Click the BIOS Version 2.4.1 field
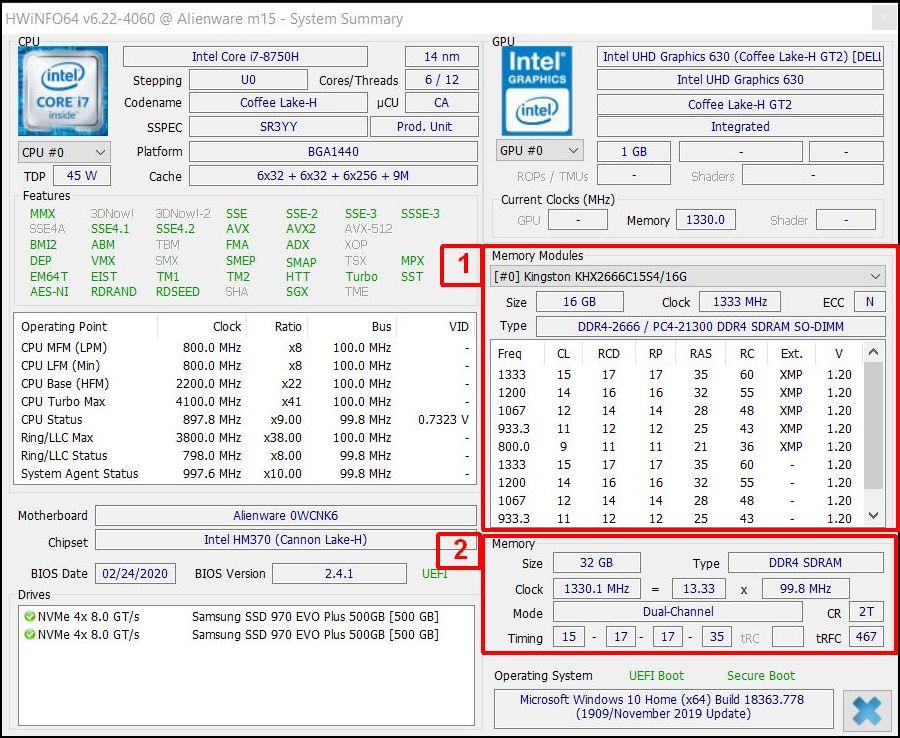Image resolution: width=900 pixels, height=738 pixels. tap(339, 573)
